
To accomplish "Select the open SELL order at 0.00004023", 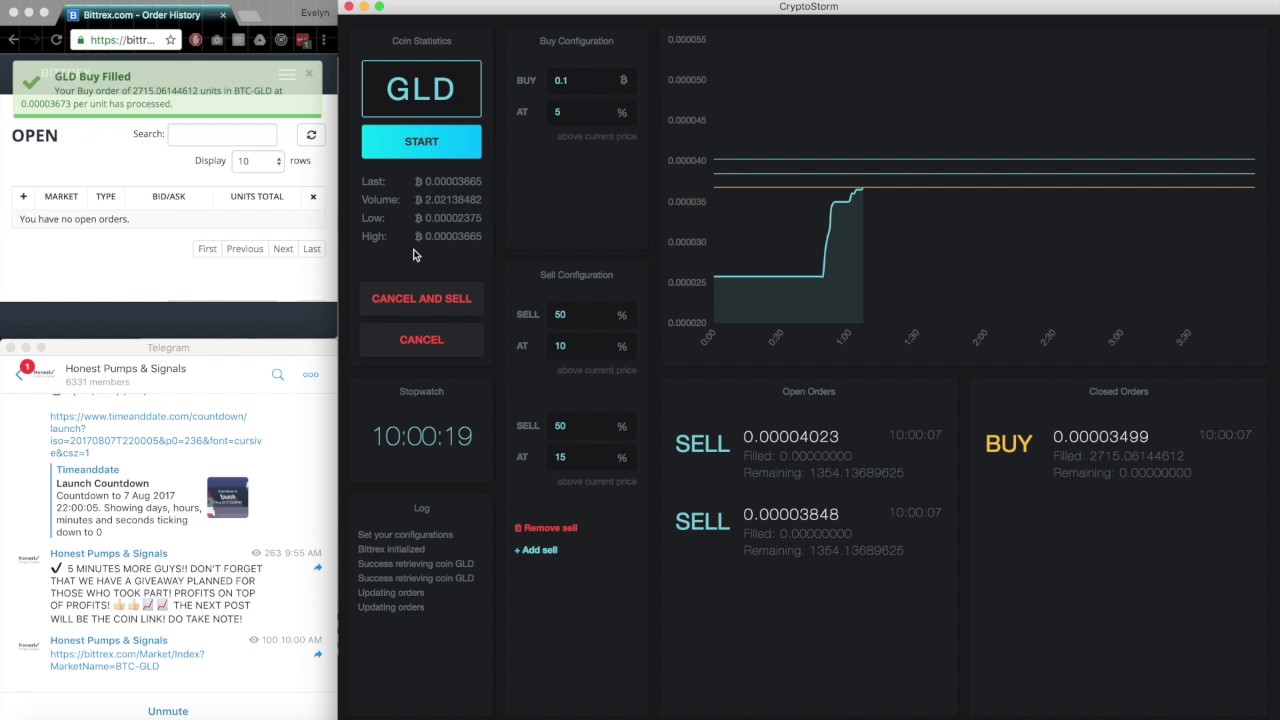I will 808,453.
